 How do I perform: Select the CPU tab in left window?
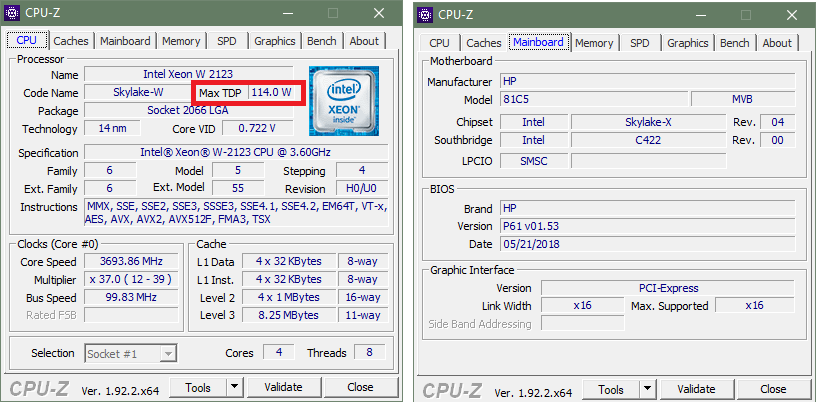tap(27, 40)
